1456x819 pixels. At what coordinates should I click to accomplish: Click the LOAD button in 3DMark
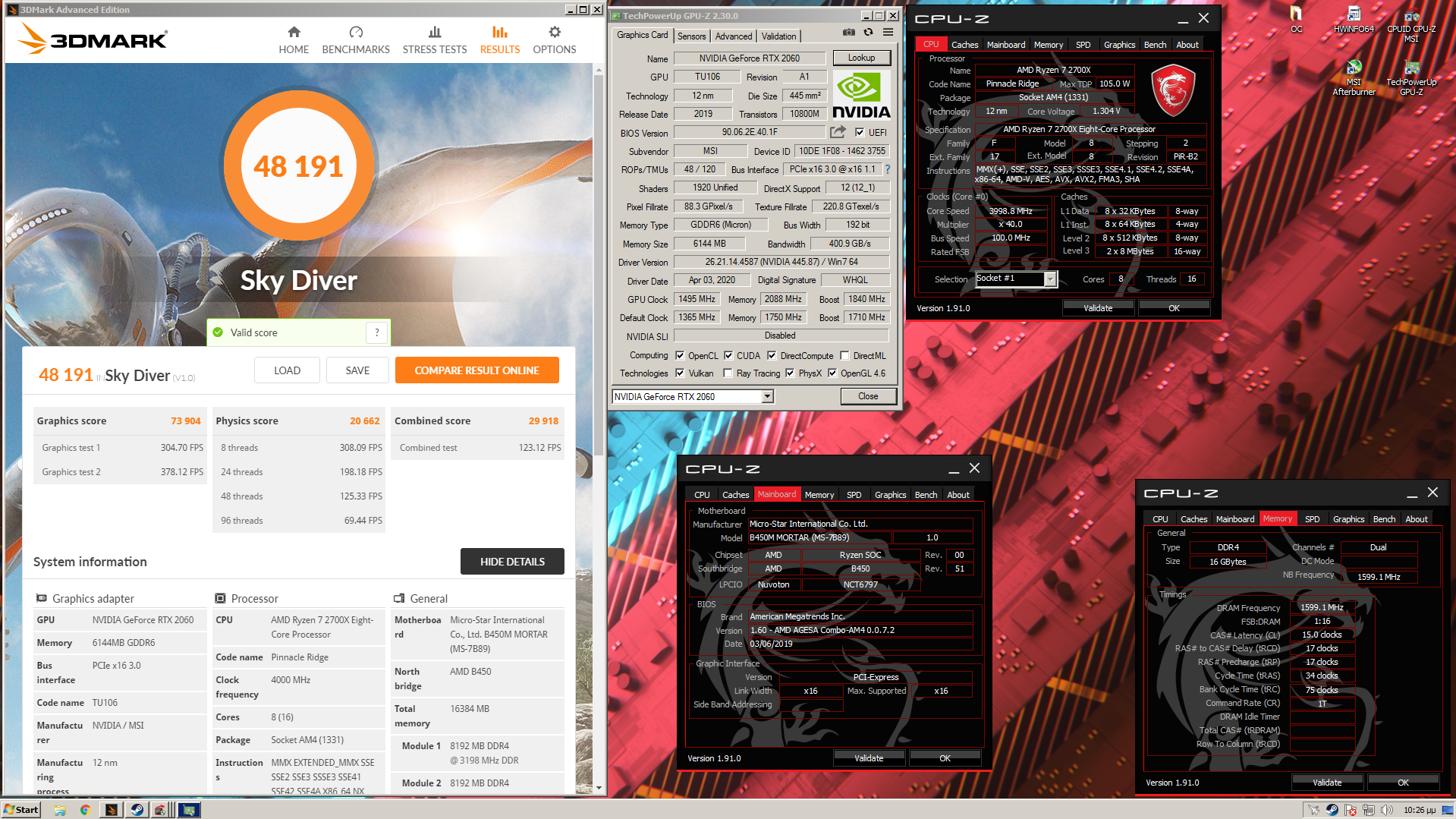(x=287, y=370)
